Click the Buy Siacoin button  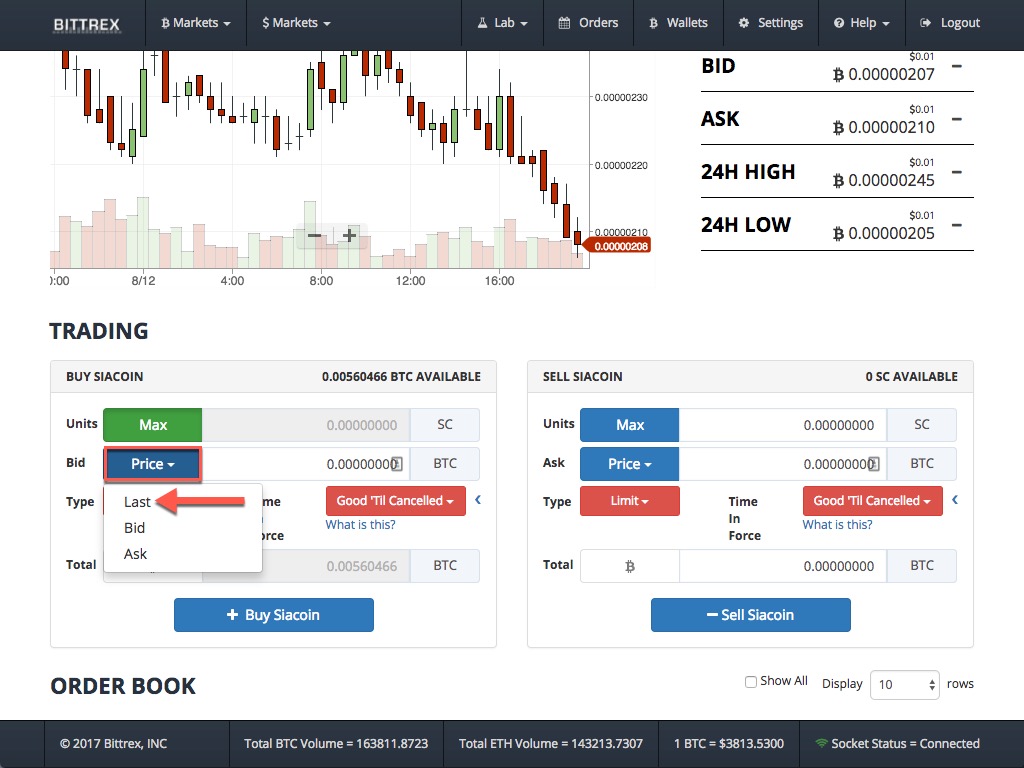point(273,615)
